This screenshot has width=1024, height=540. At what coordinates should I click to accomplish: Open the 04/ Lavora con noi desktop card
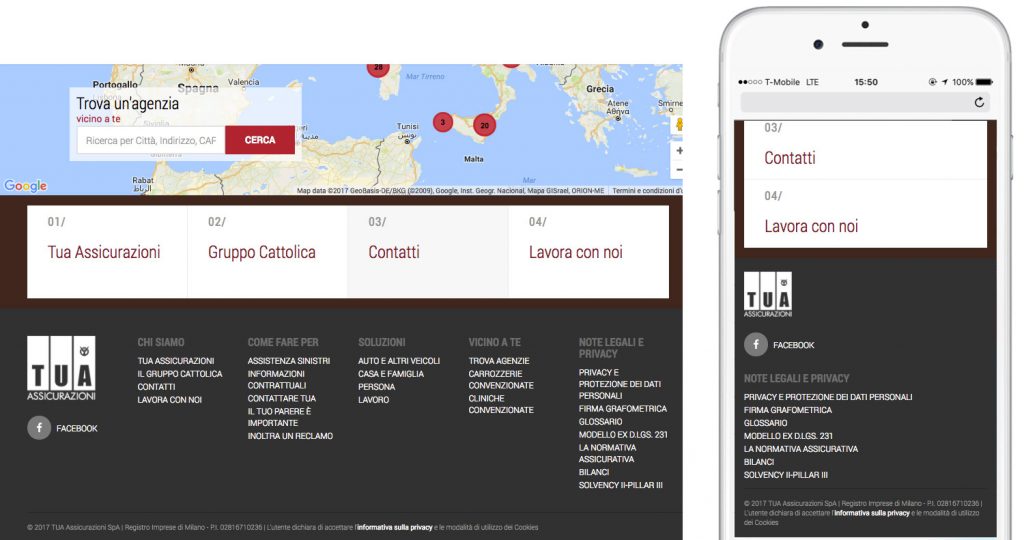[588, 252]
